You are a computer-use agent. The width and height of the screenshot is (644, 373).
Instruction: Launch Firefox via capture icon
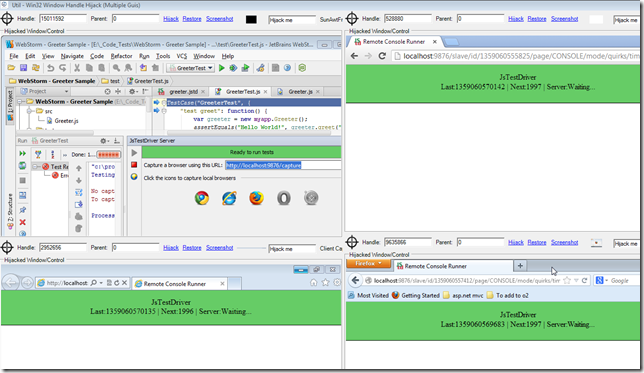[256, 198]
